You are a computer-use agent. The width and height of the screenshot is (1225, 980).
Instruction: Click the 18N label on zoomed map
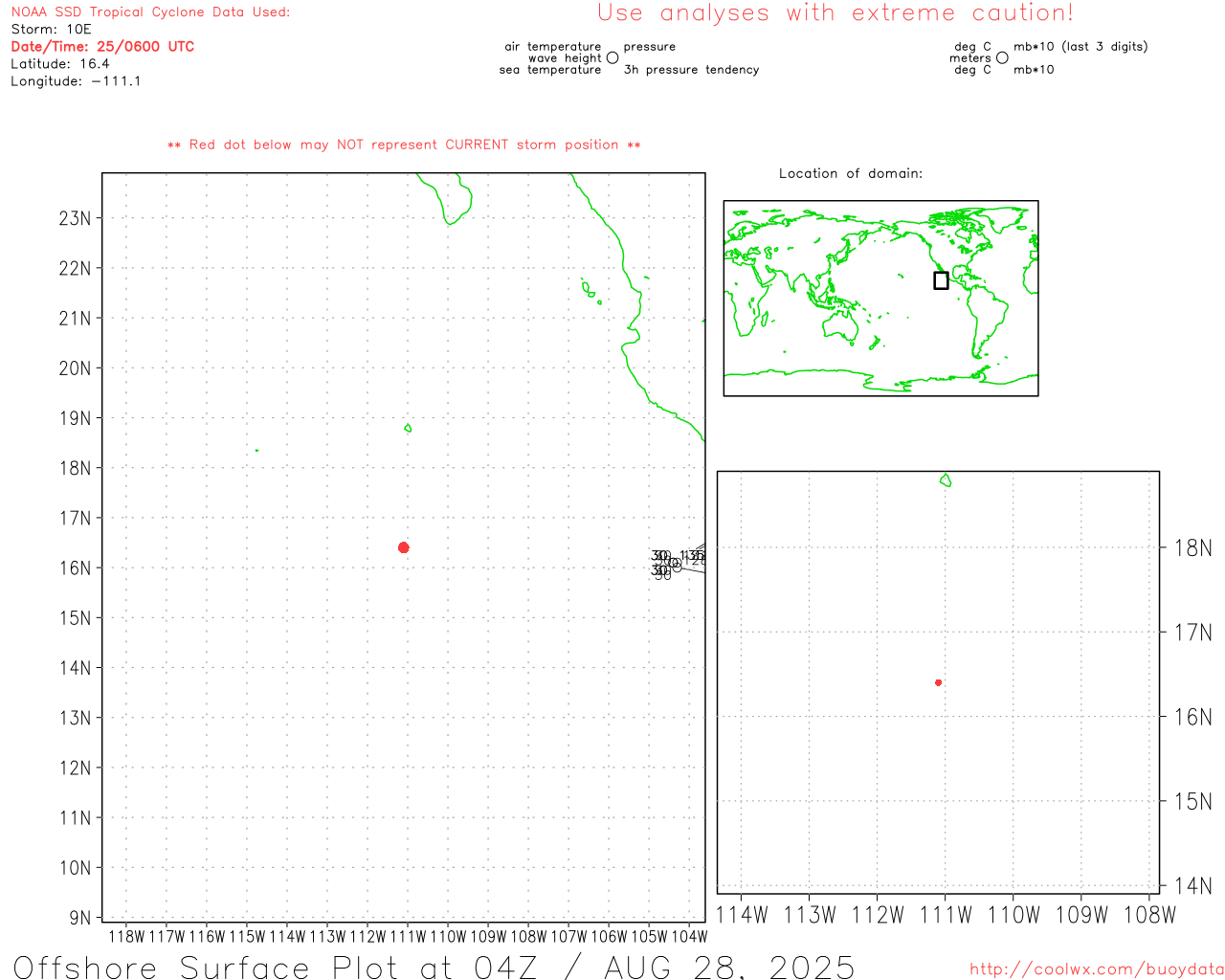click(x=1192, y=548)
